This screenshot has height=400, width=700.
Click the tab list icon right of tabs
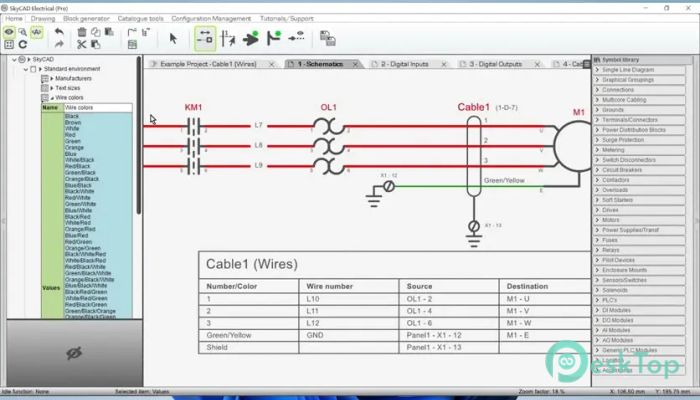point(587,64)
